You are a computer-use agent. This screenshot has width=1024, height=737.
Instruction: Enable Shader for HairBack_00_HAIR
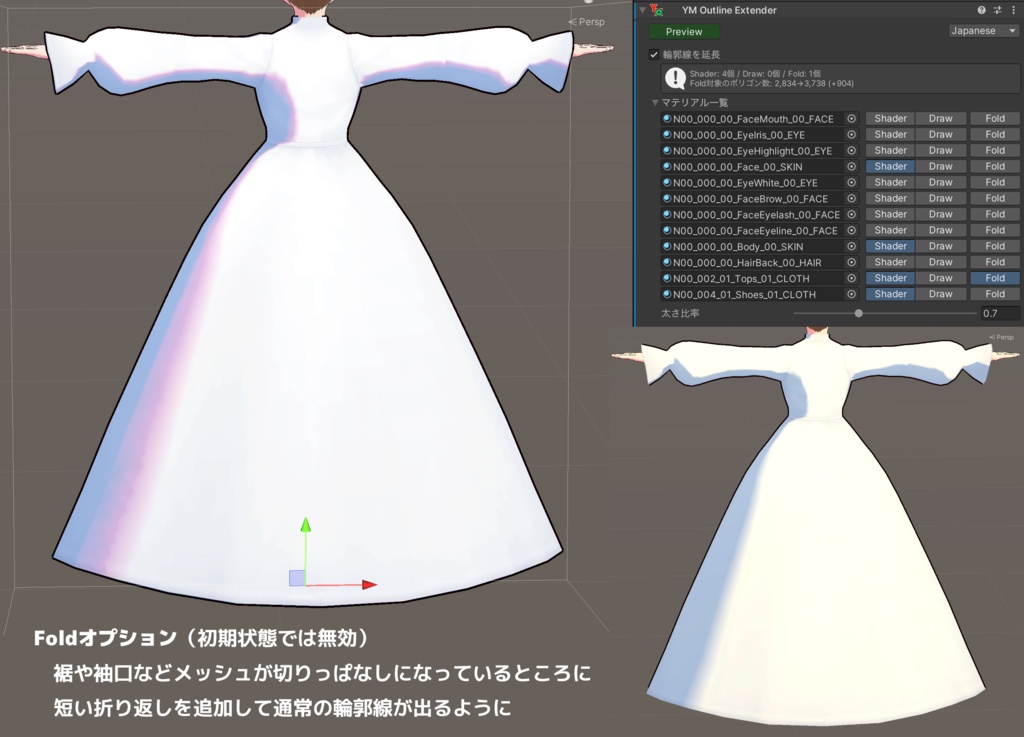pos(890,262)
